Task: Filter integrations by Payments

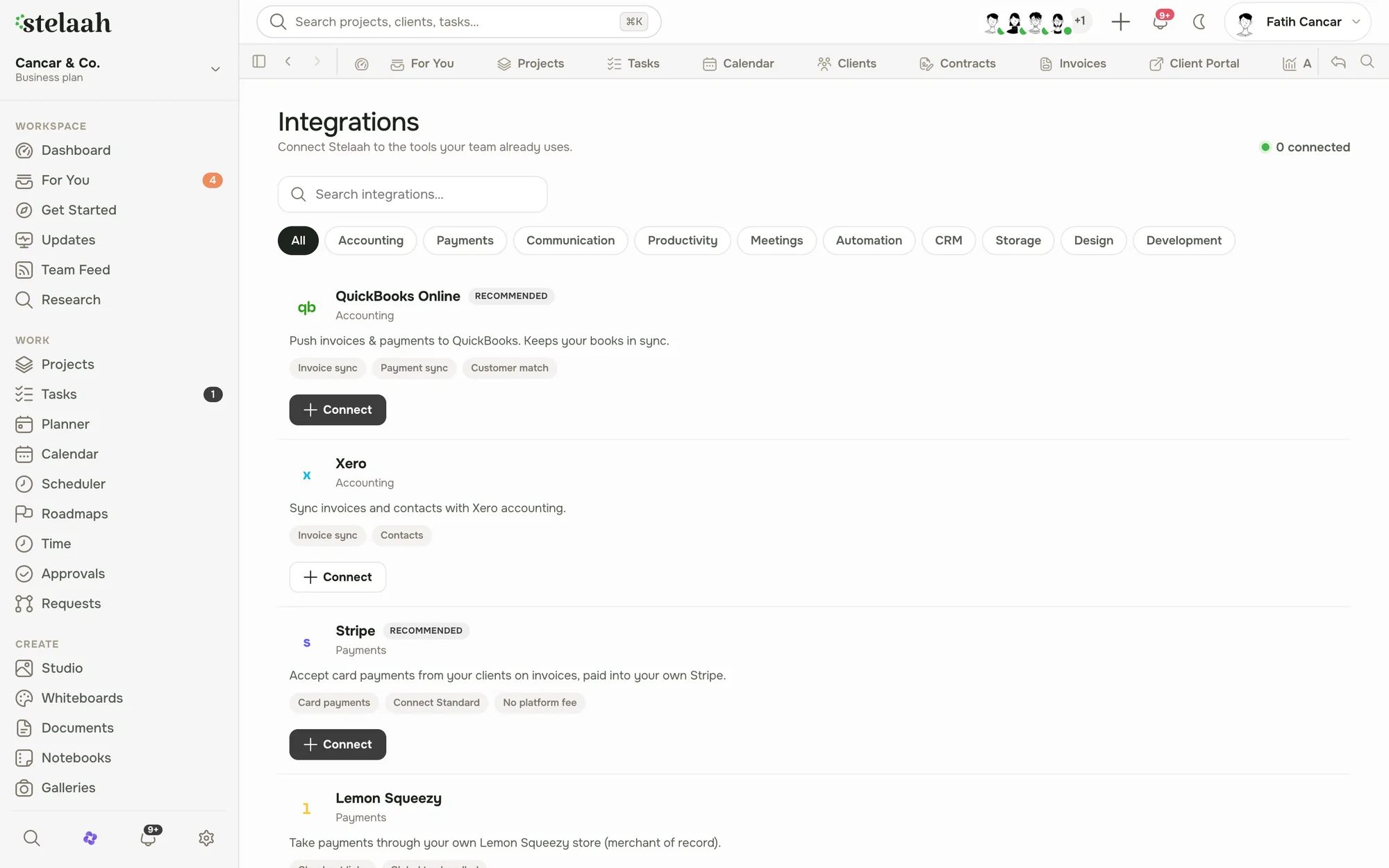Action: [x=465, y=240]
